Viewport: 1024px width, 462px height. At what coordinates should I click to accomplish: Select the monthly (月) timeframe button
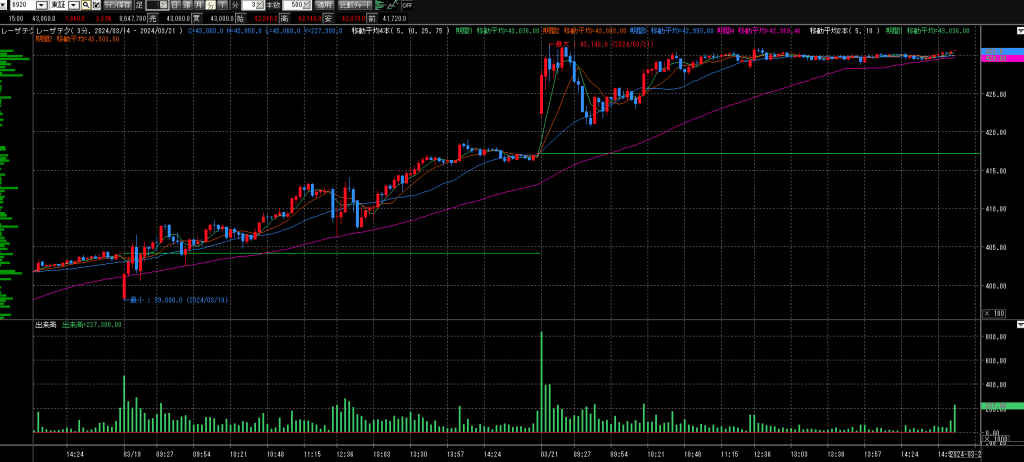[x=199, y=5]
